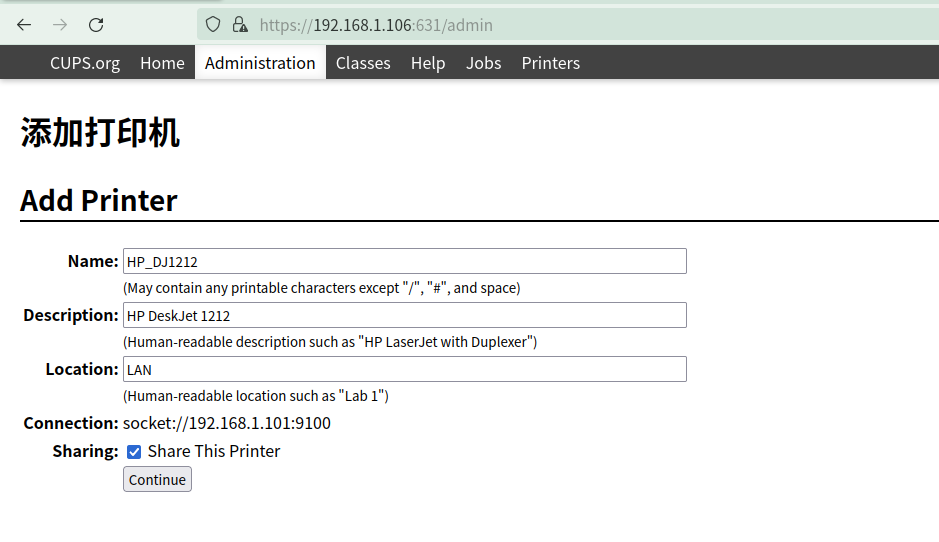Uncheck the Share This Printer checkbox

(x=134, y=452)
